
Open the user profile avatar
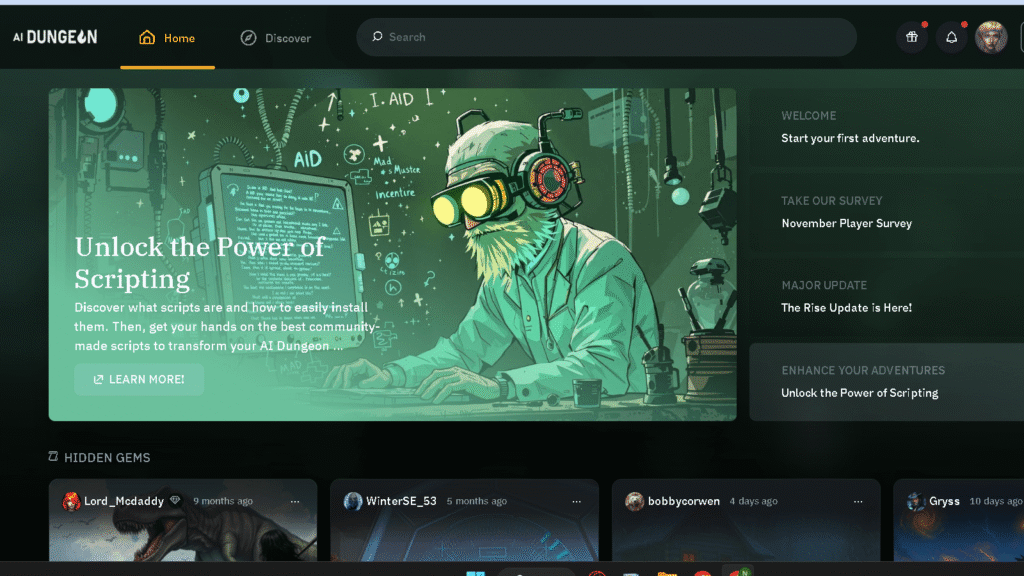click(991, 37)
